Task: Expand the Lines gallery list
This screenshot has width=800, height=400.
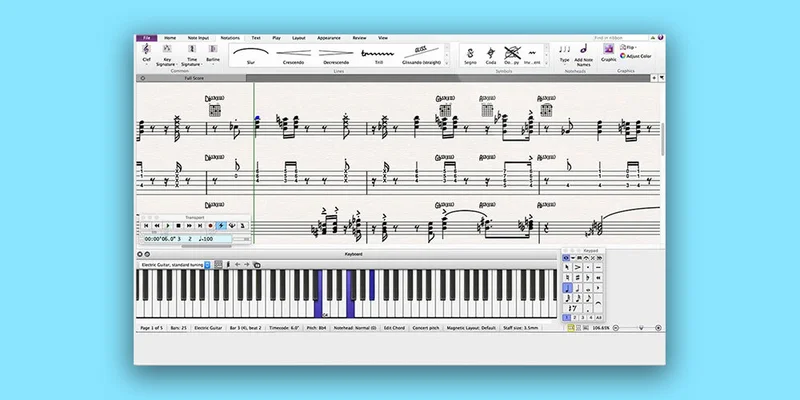Action: point(447,63)
